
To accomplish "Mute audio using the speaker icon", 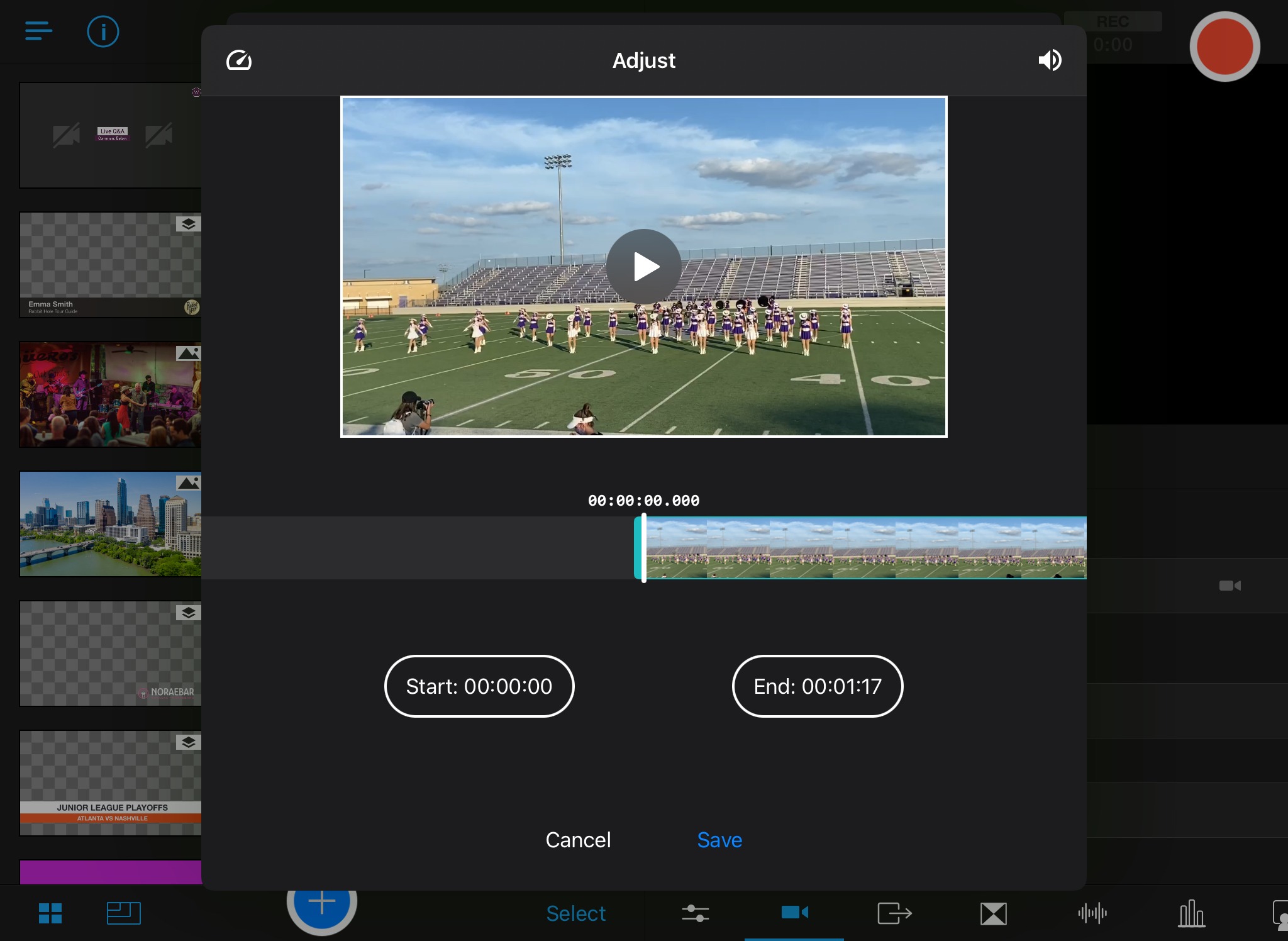I will (1050, 60).
